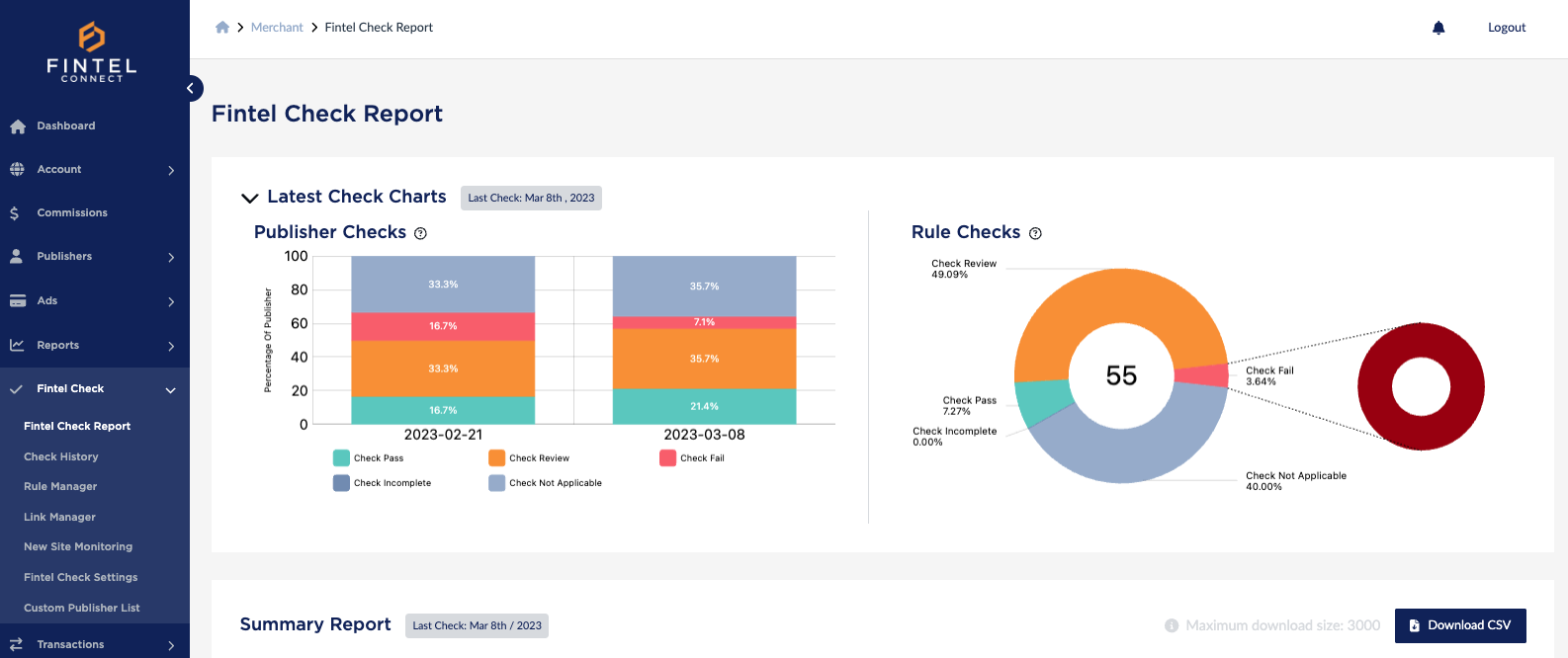Click the Reports chart icon
This screenshot has height=658, width=1568.
pyautogui.click(x=17, y=345)
